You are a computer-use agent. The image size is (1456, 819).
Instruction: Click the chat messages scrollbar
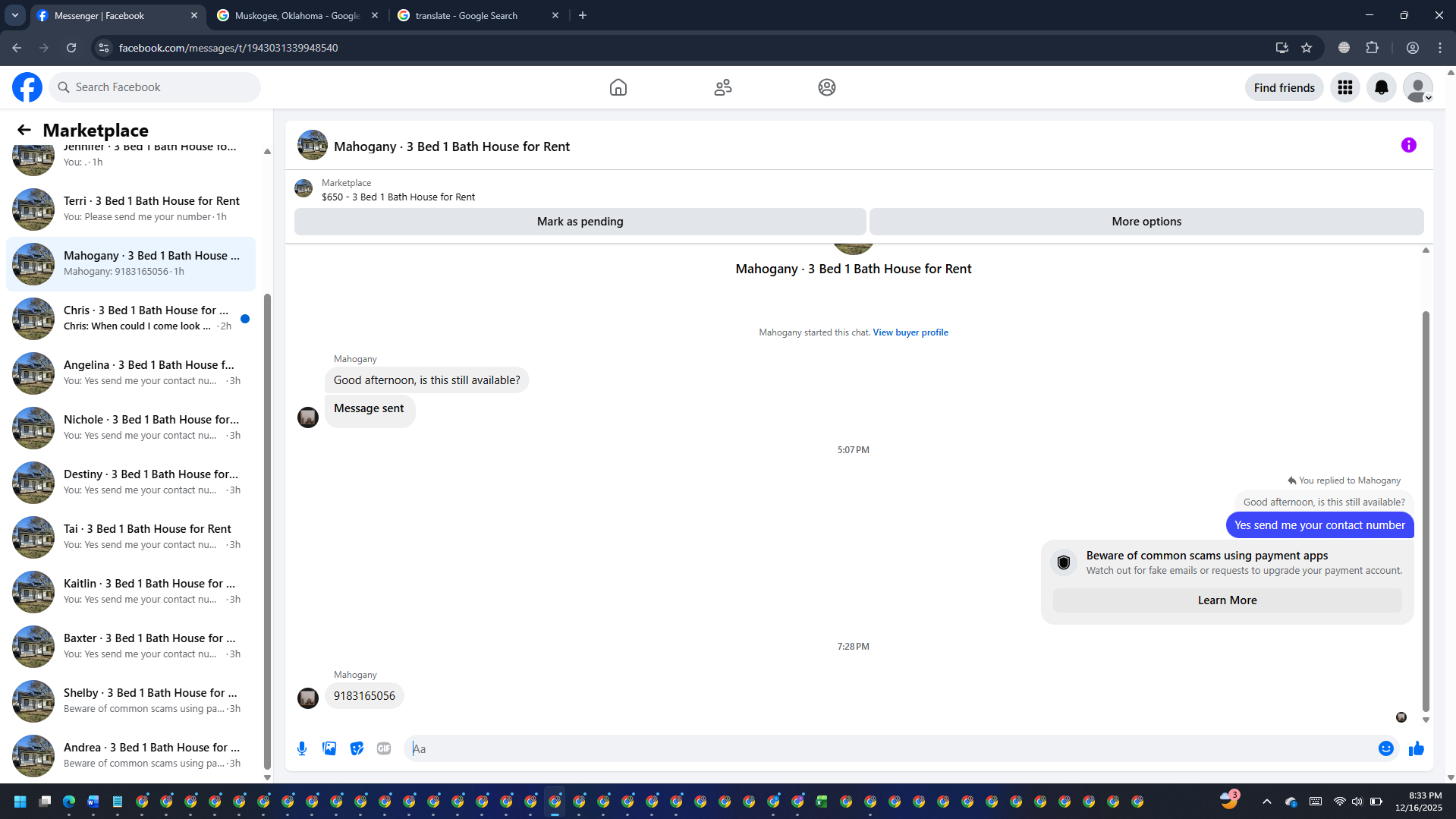(x=1426, y=510)
